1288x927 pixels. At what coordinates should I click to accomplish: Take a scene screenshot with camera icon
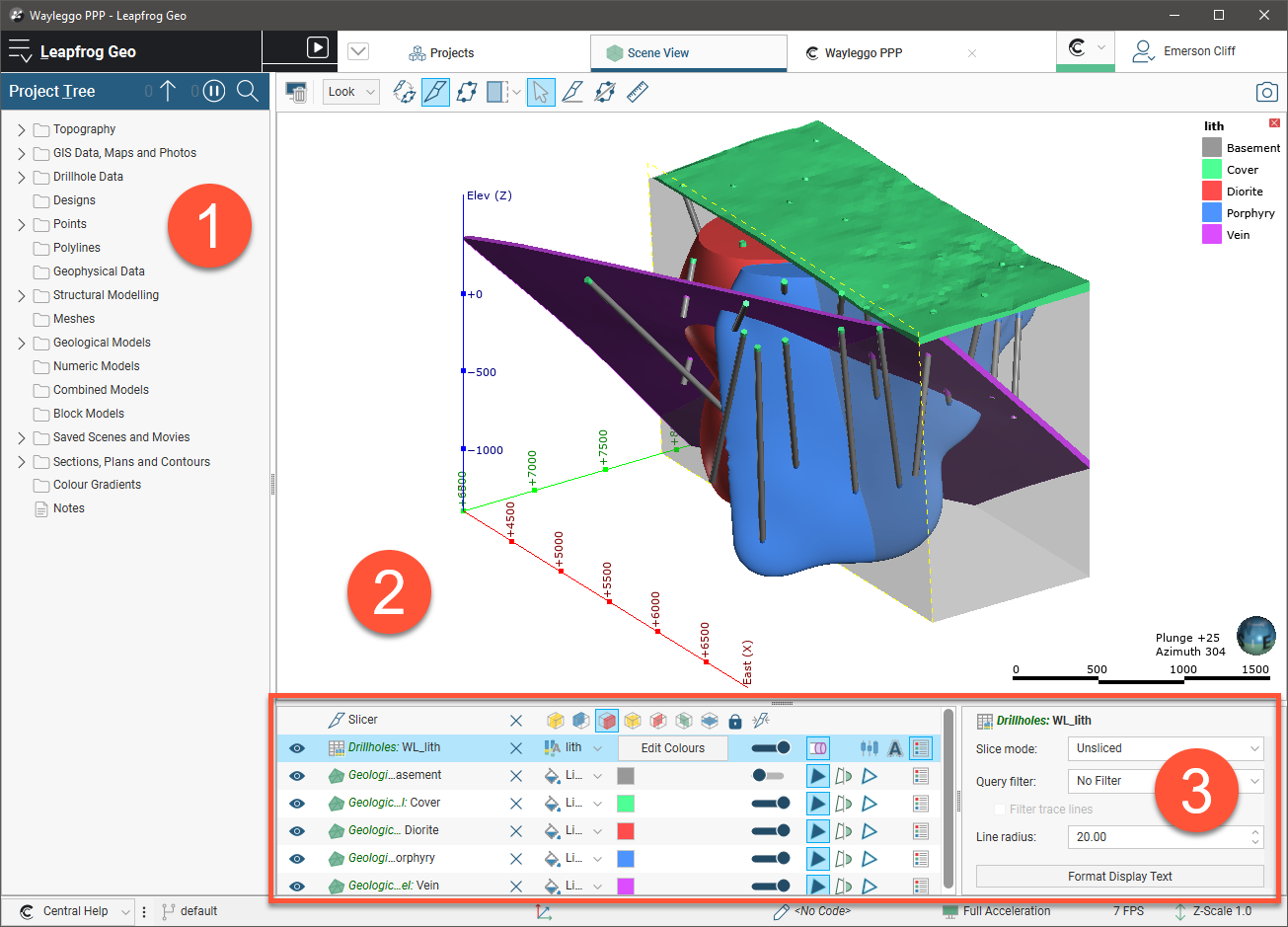click(1266, 92)
